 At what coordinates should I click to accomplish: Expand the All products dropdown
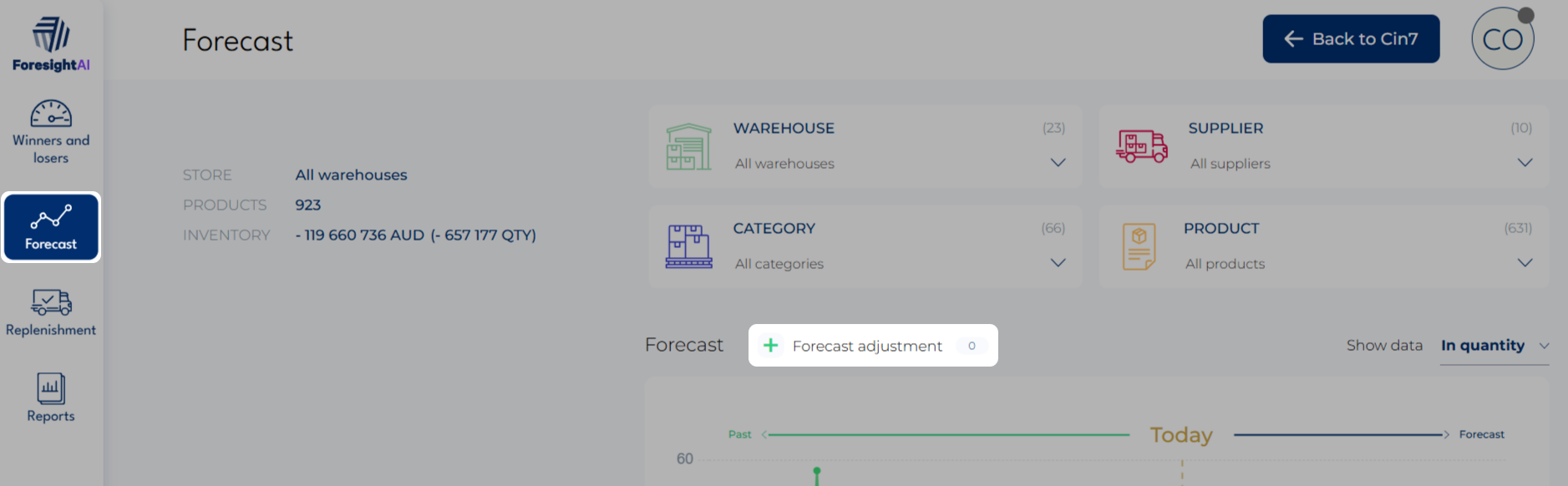1525,263
